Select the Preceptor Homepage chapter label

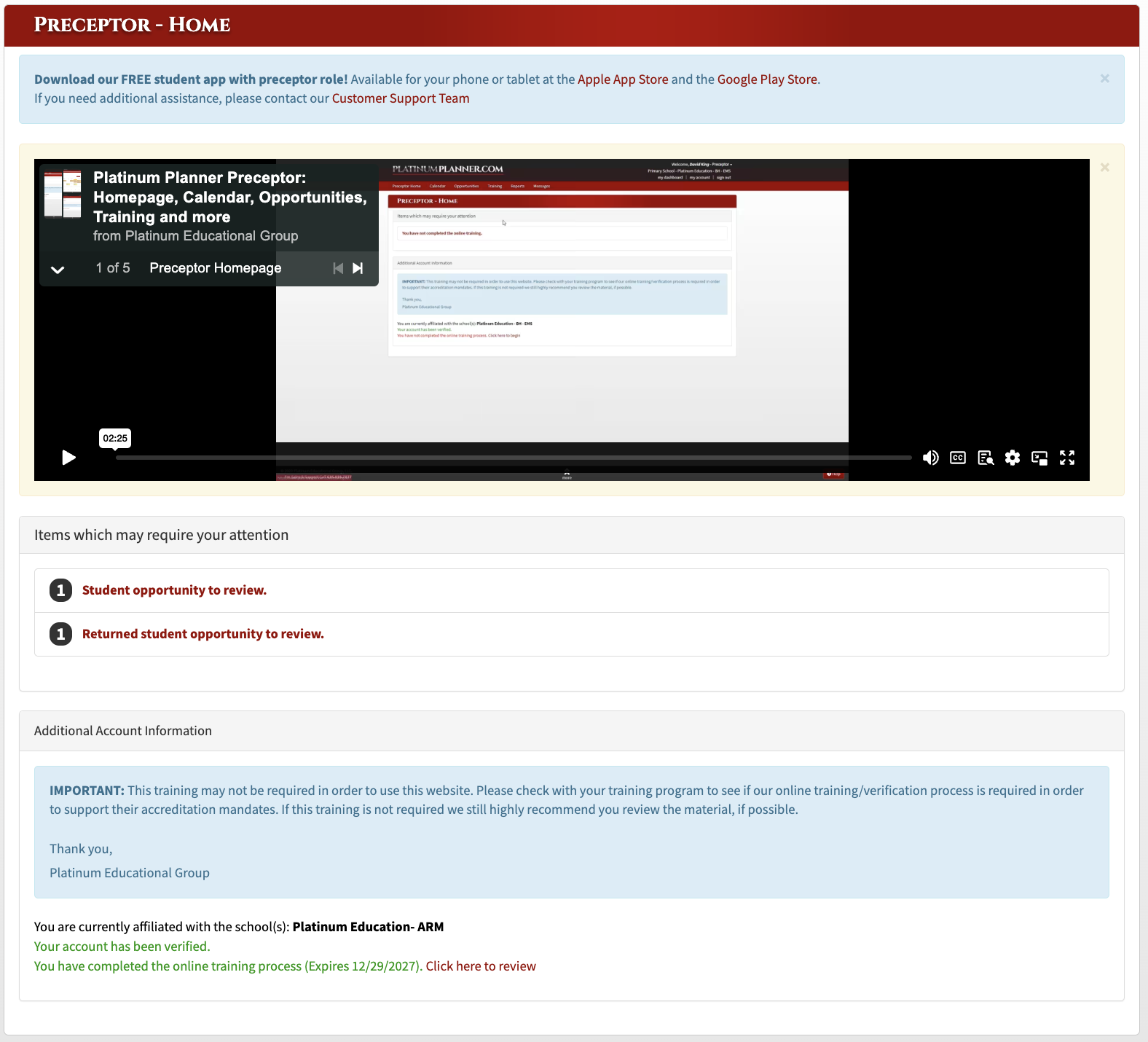(216, 268)
